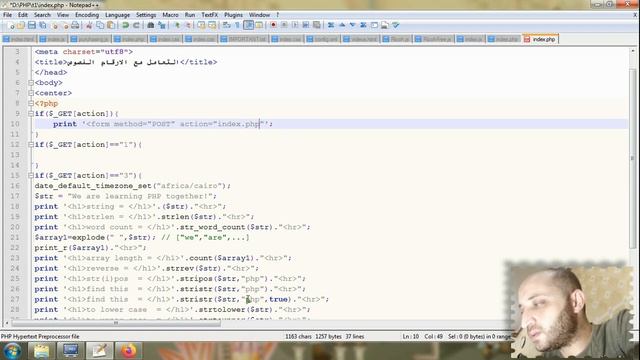Click the 'PHP Hypertext Preprocessor file' status text
This screenshot has width=640, height=360.
tap(40, 336)
